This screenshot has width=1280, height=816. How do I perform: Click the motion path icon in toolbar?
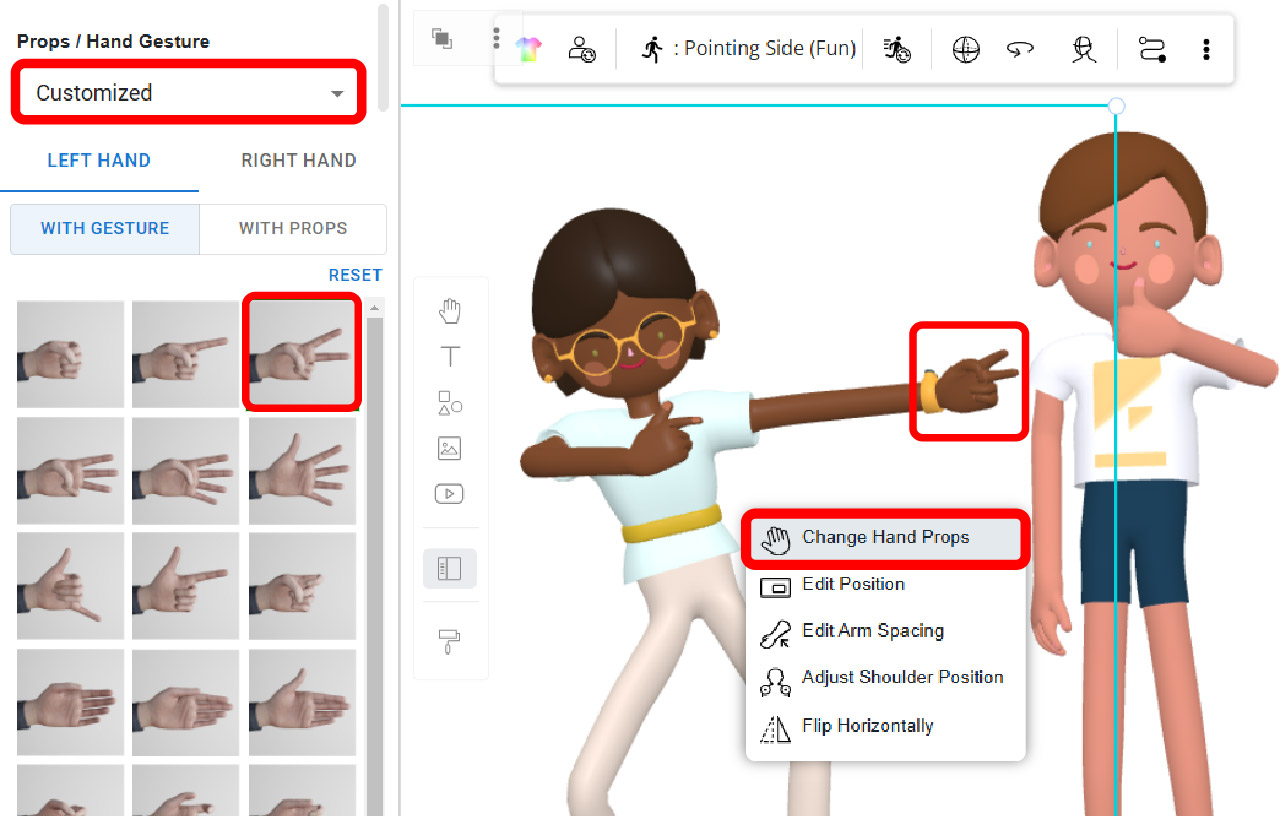coord(1148,47)
